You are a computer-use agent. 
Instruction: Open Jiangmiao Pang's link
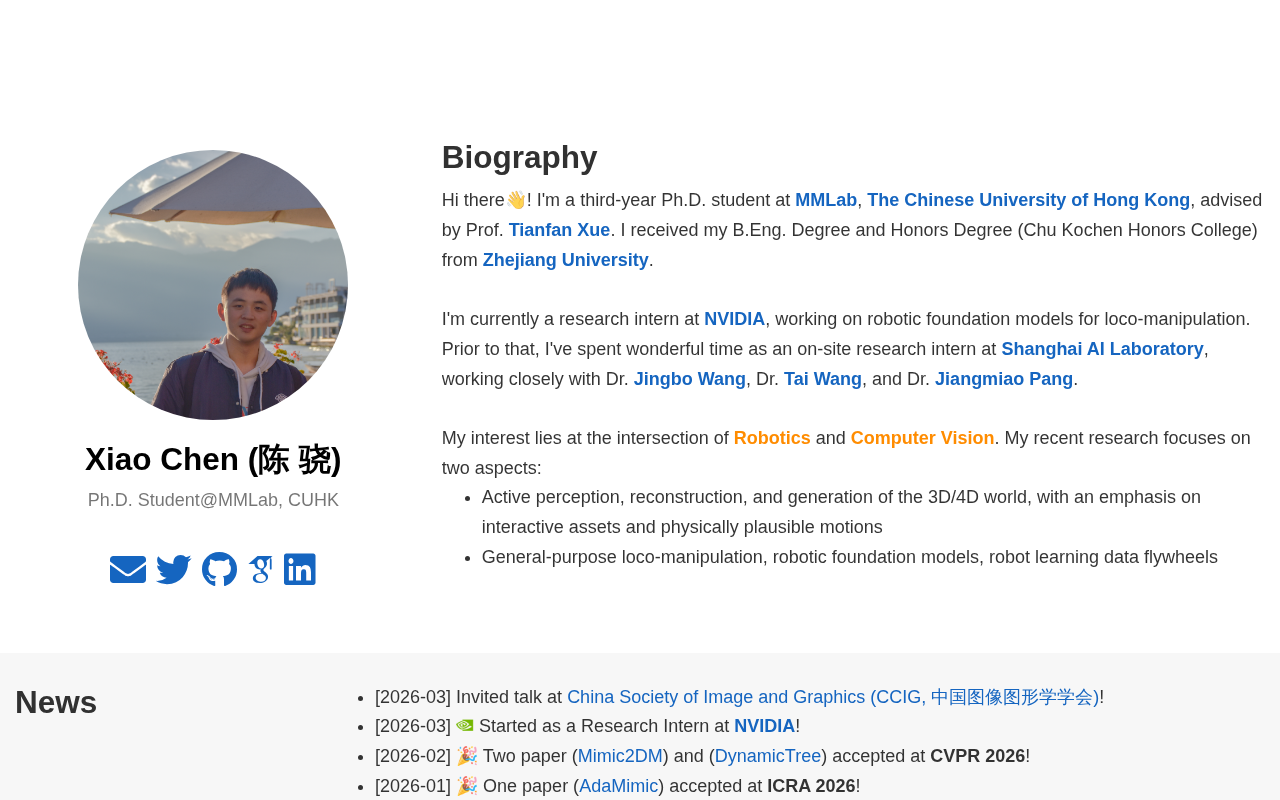click(x=1004, y=379)
